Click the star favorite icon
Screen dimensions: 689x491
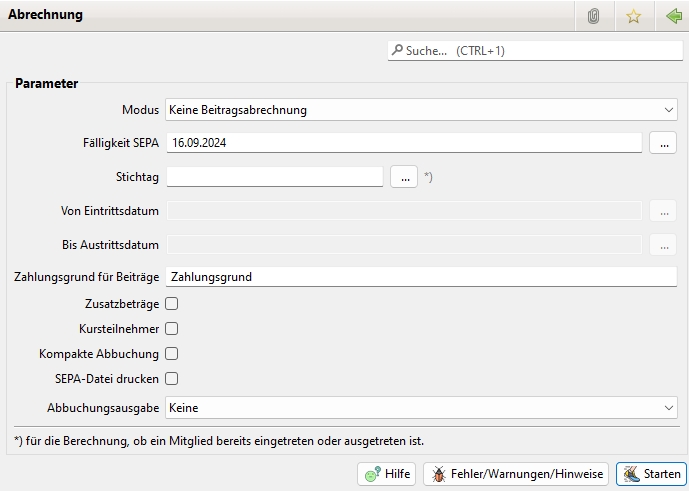(633, 16)
